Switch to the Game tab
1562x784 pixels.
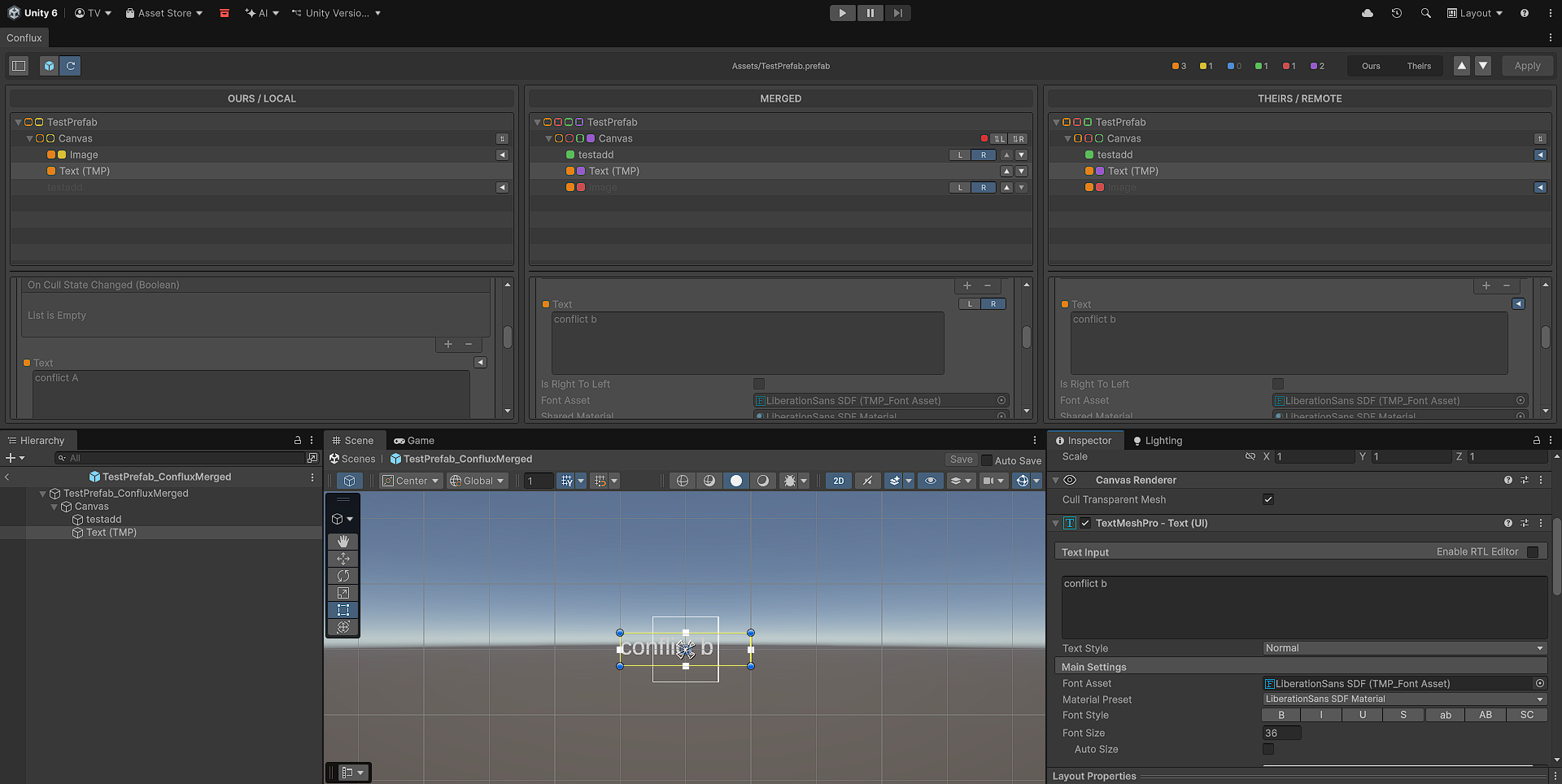[x=414, y=441]
